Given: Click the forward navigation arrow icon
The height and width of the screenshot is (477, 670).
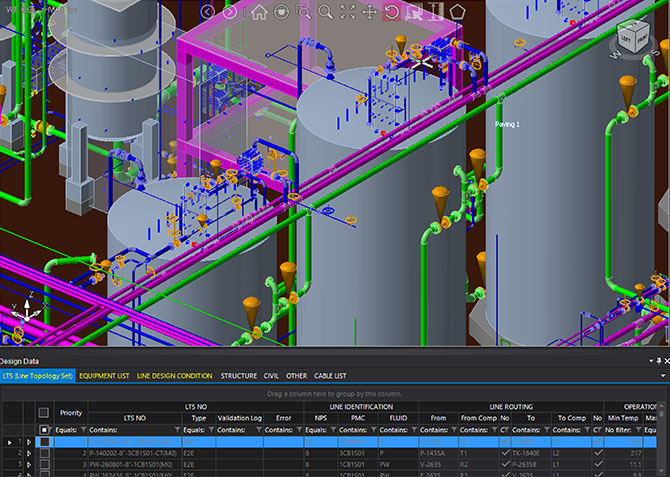Looking at the screenshot, I should tap(231, 12).
